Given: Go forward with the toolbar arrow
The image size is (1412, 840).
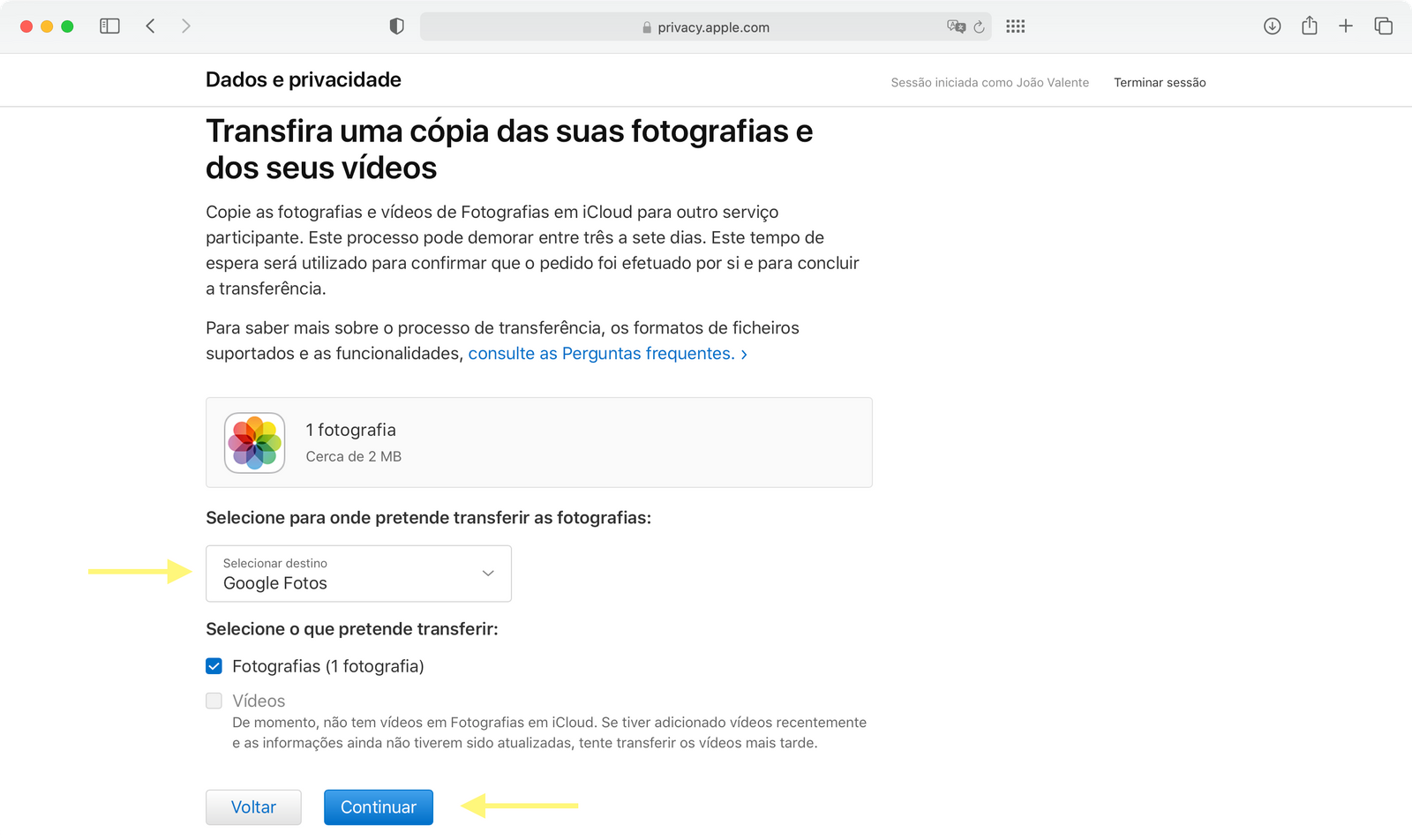Looking at the screenshot, I should coord(185,26).
